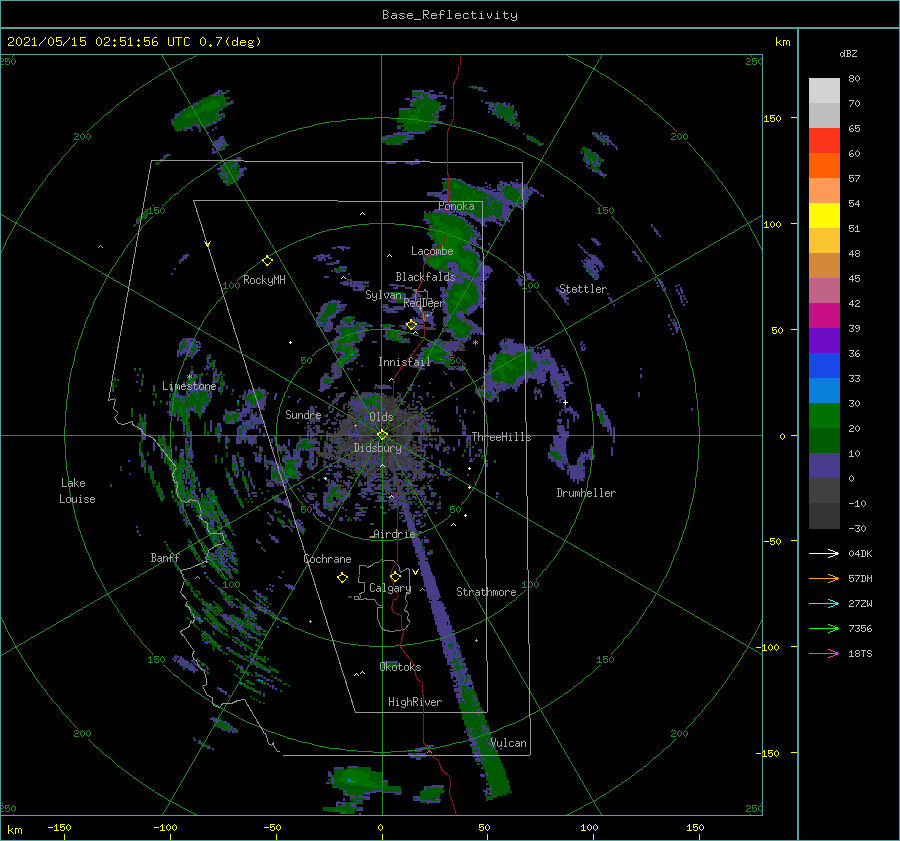900x841 pixels.
Task: Click the Lake Louise label
Action: [77, 491]
